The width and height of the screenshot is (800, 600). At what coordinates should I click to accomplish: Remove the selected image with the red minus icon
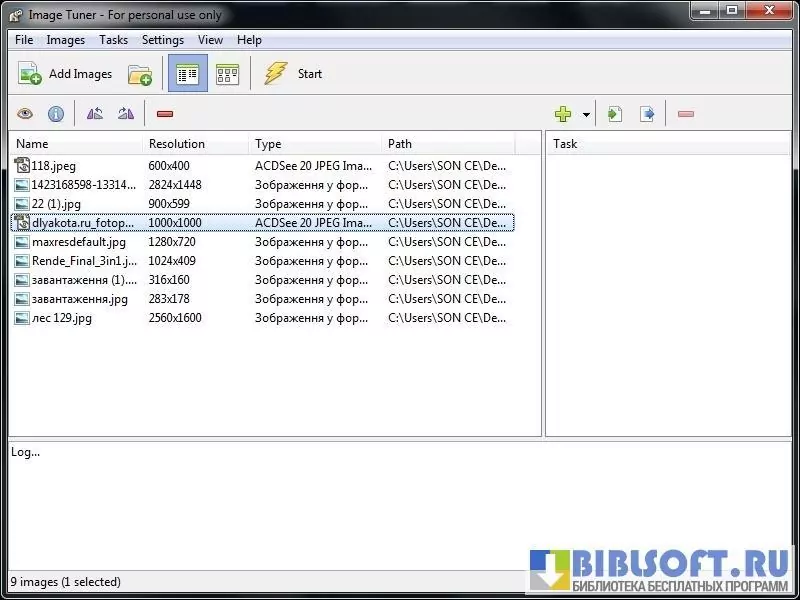pyautogui.click(x=165, y=114)
